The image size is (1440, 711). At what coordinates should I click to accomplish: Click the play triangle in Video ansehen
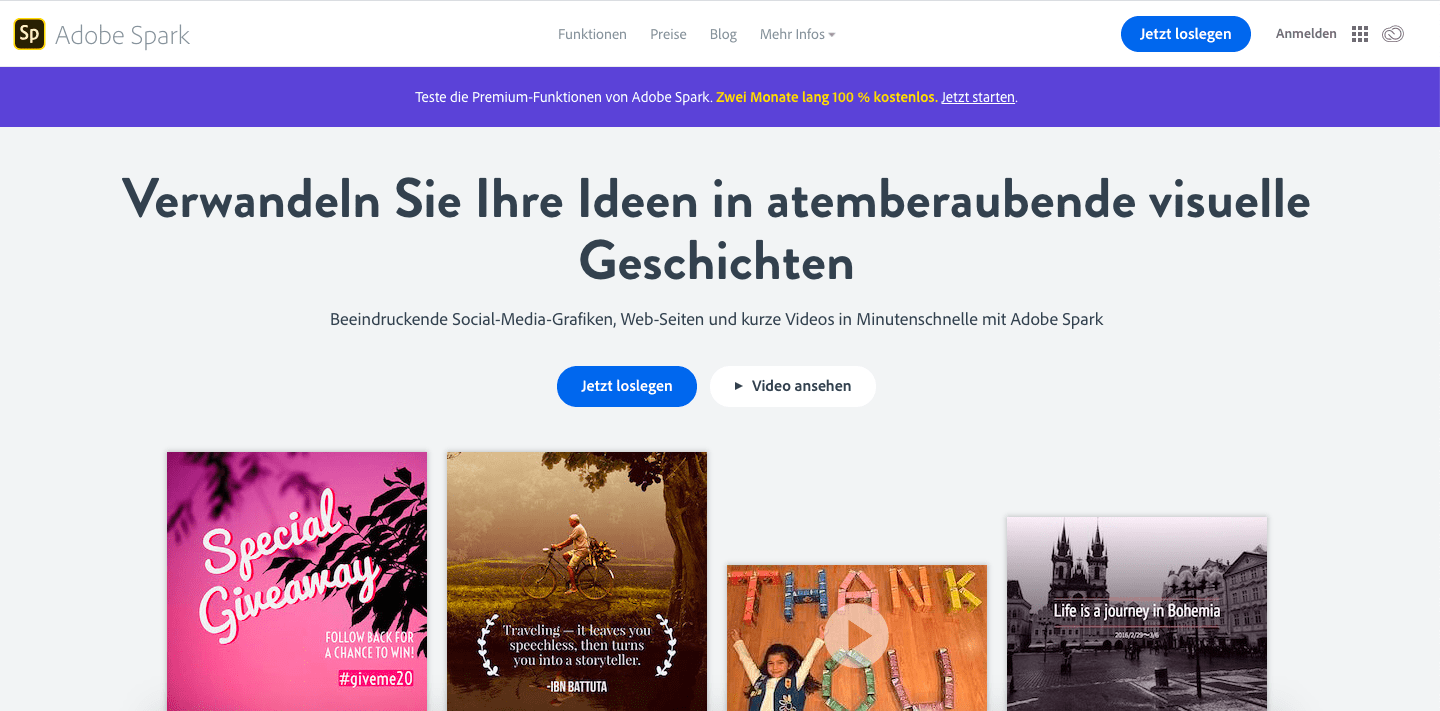click(738, 386)
